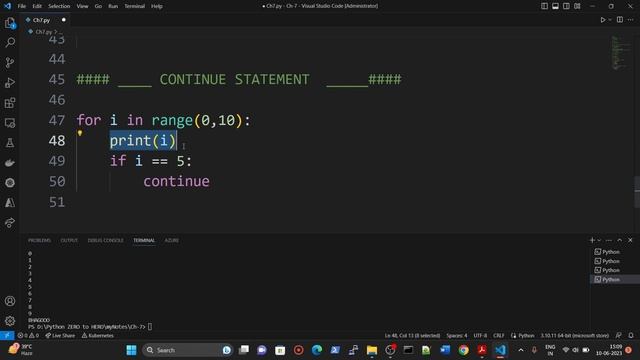
Task: Open the Explorer view in activity bar
Action: point(10,23)
